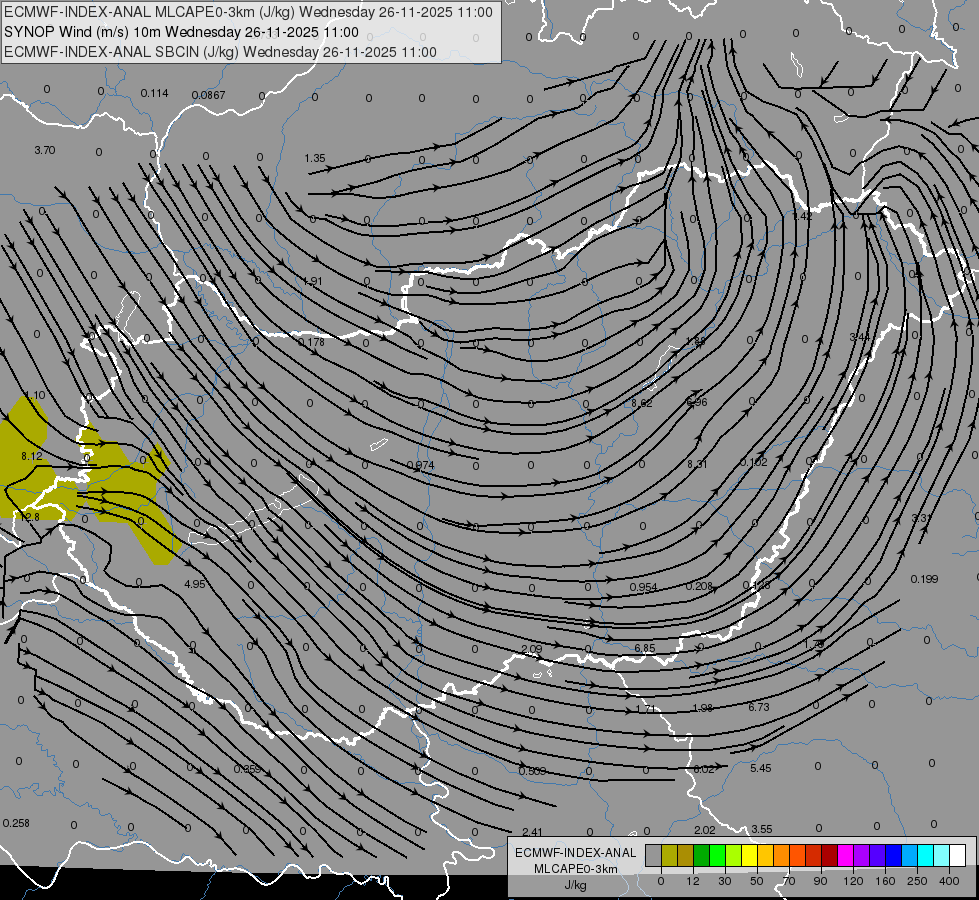Click the map value 1.35
The image size is (979, 900).
pos(315,159)
